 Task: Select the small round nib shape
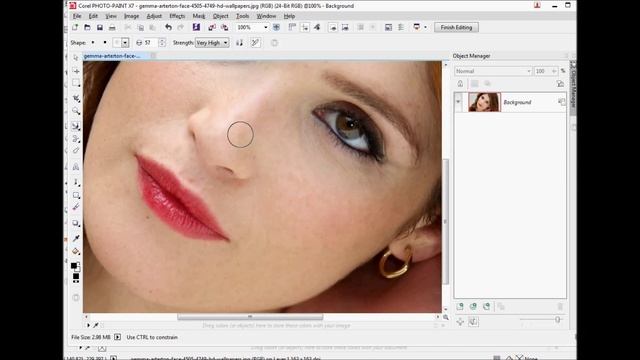click(x=93, y=42)
